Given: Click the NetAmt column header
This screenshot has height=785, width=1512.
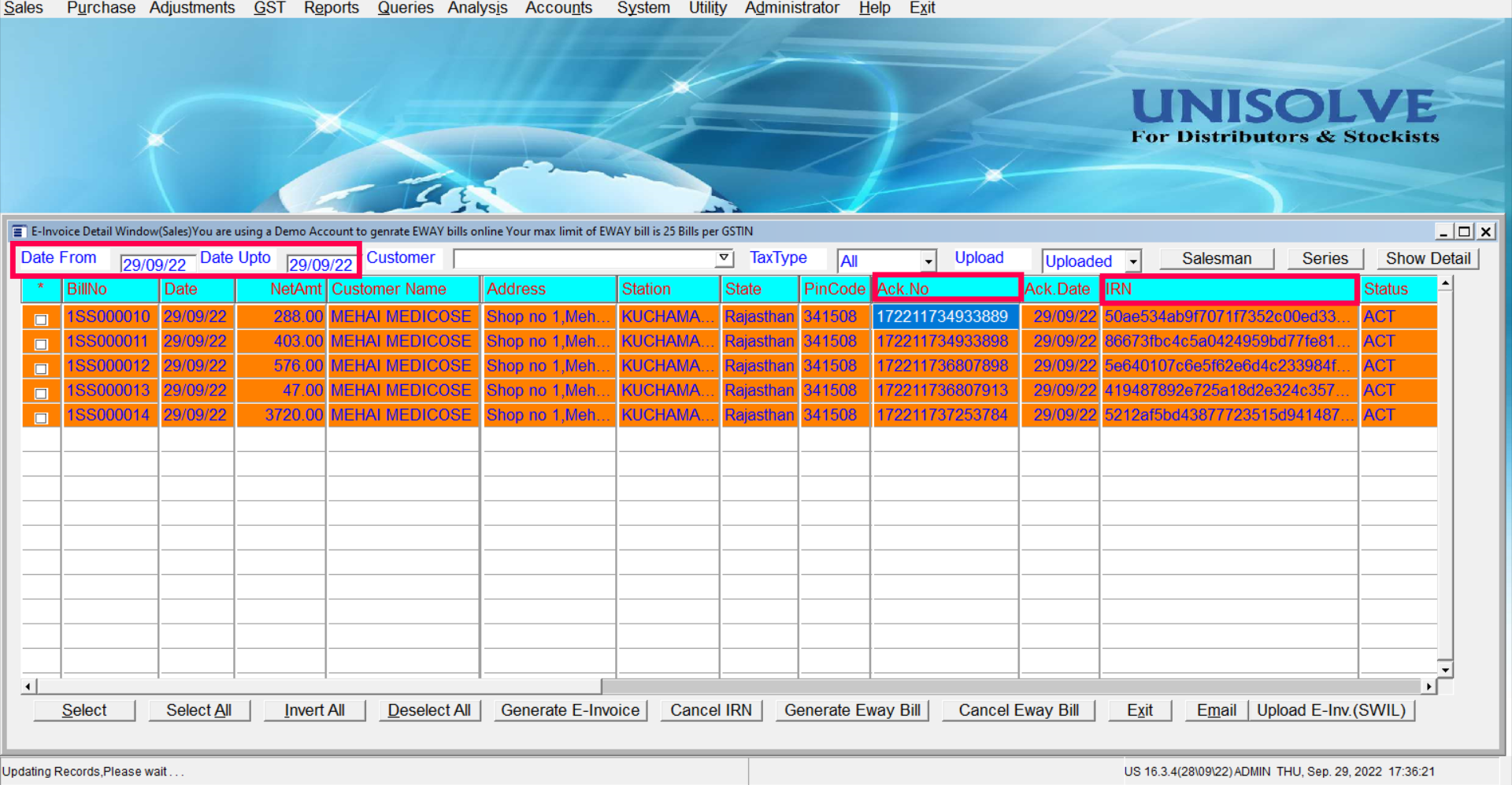Looking at the screenshot, I should click(280, 289).
